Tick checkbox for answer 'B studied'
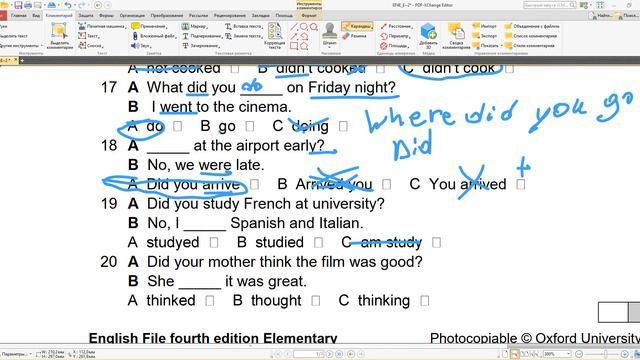The height and width of the screenshot is (360, 640). click(318, 243)
